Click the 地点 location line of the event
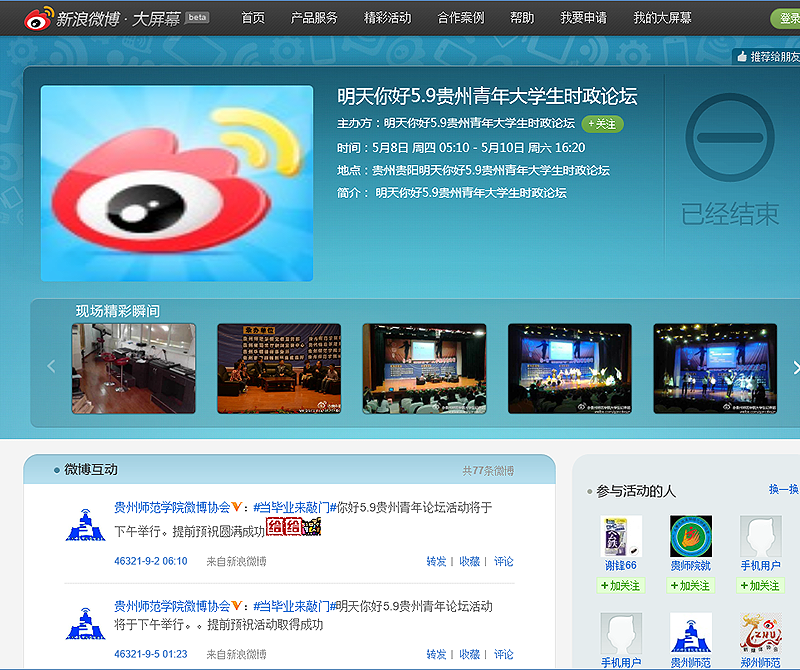The height and width of the screenshot is (670, 800). 473,170
